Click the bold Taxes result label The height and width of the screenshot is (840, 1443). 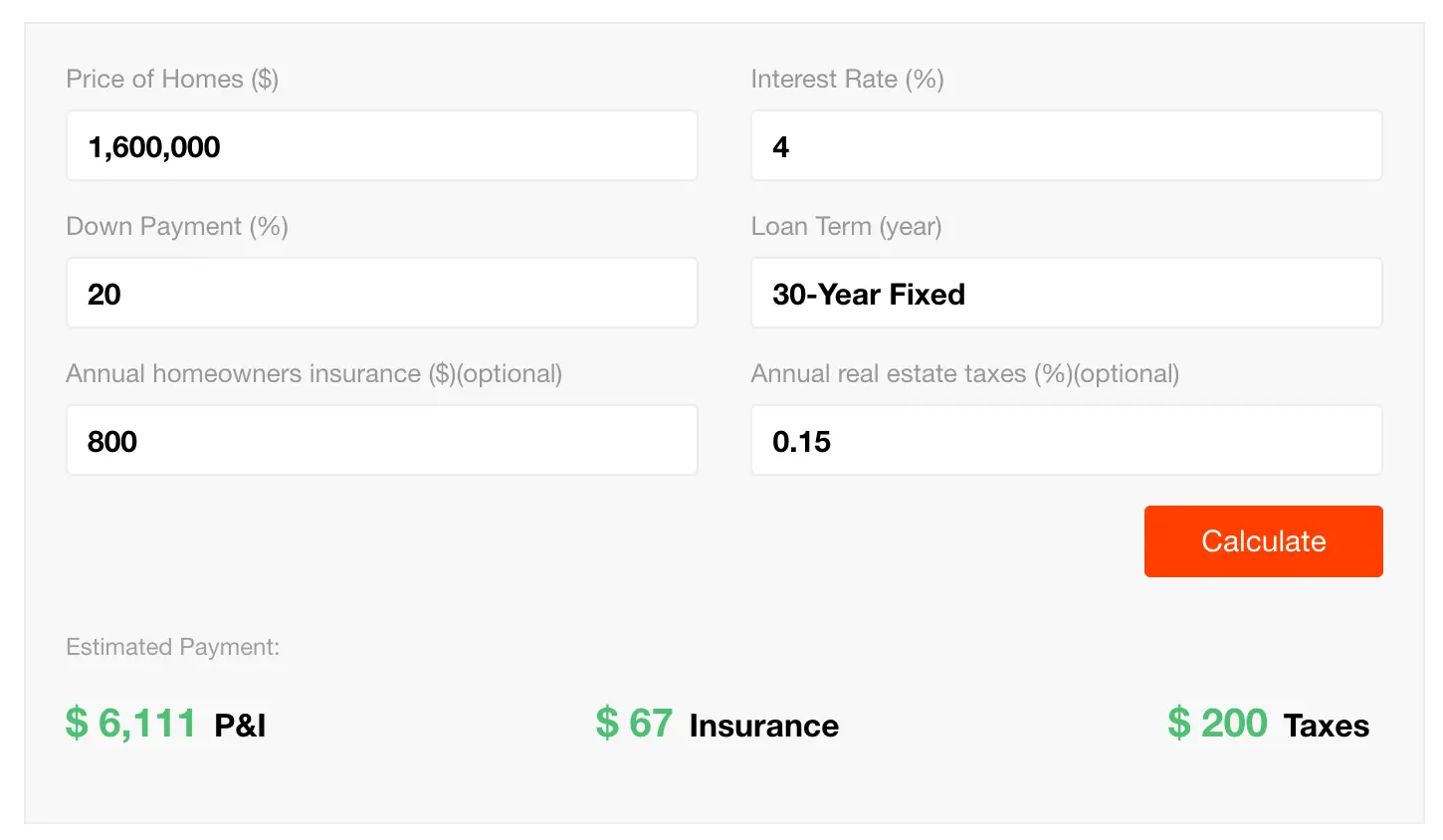click(1326, 726)
